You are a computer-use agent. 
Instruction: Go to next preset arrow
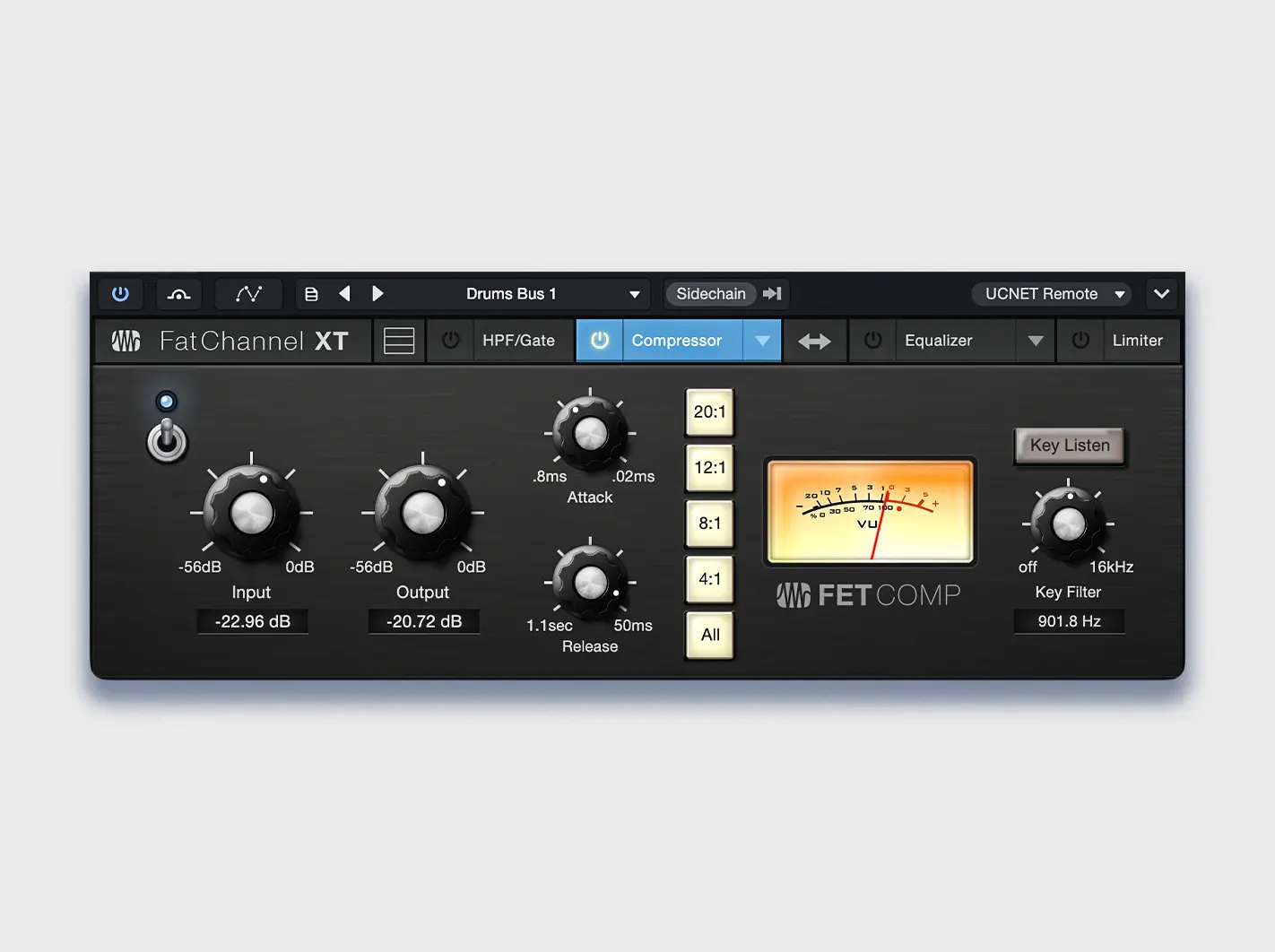(377, 294)
